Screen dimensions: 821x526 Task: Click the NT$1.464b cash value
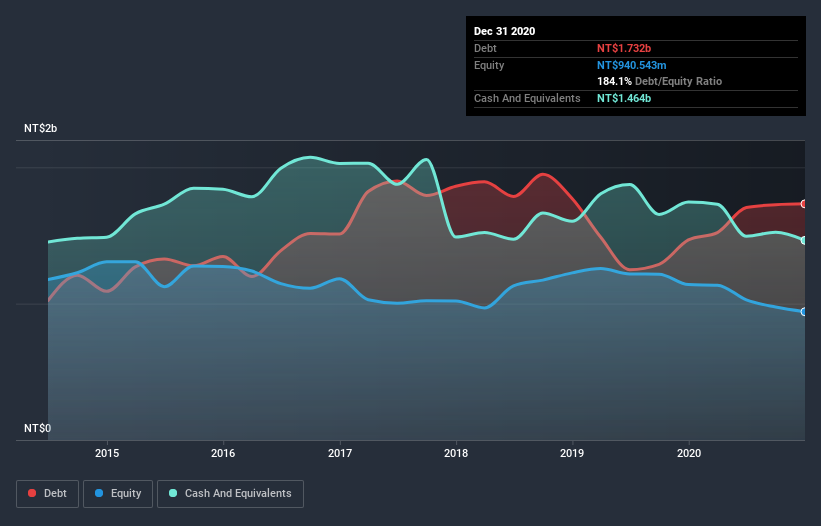624,98
